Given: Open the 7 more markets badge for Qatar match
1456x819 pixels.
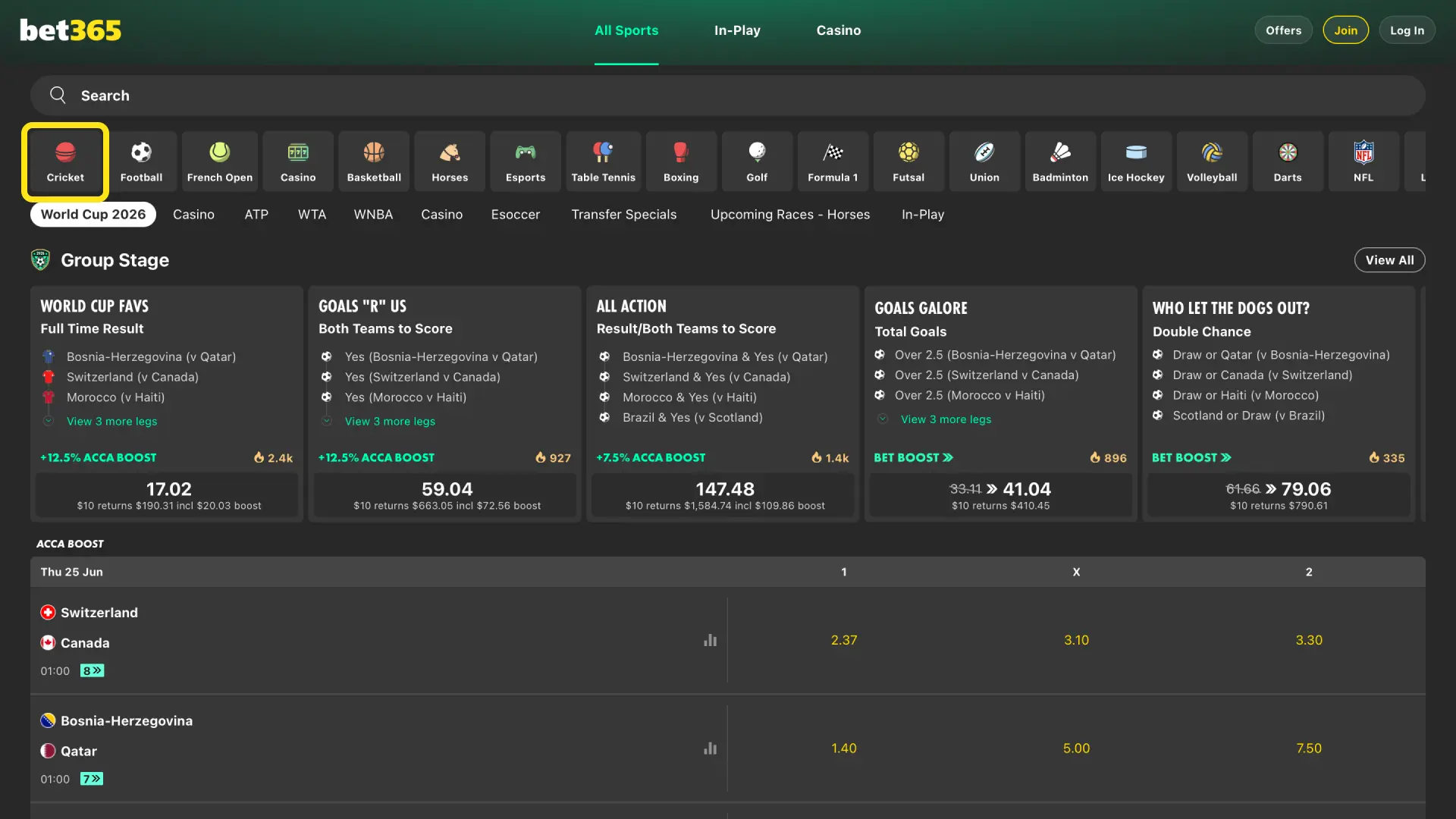Looking at the screenshot, I should click(x=92, y=779).
